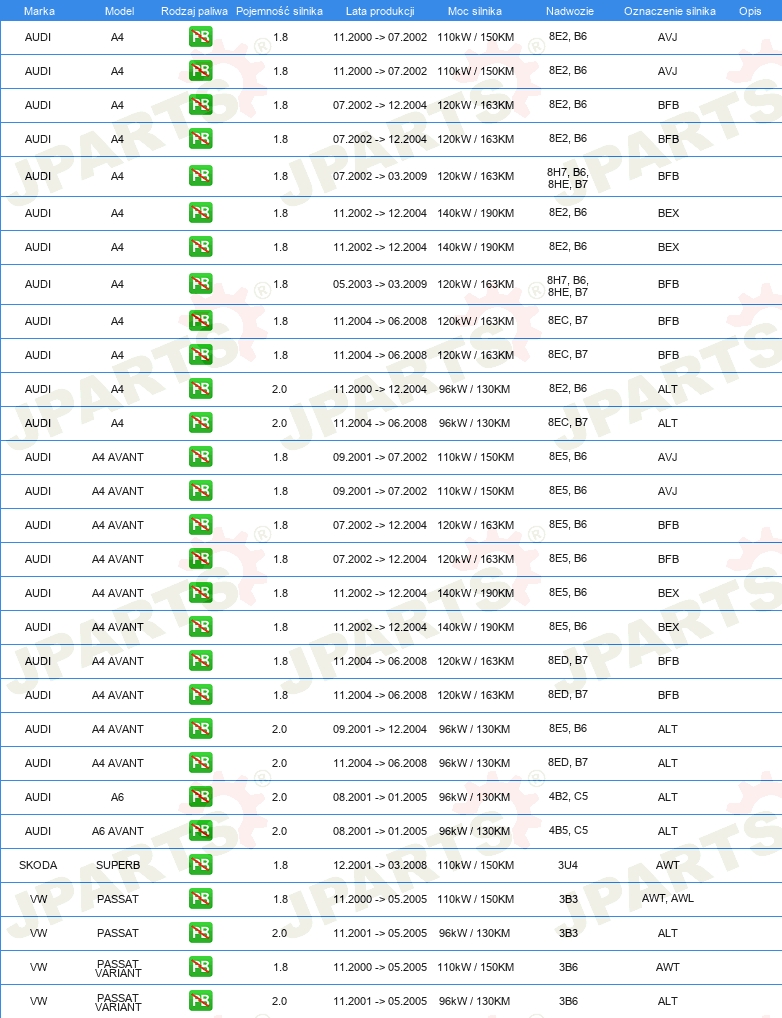Click the Lata produkcji column header
Image resolution: width=782 pixels, height=1018 pixels.
(380, 11)
